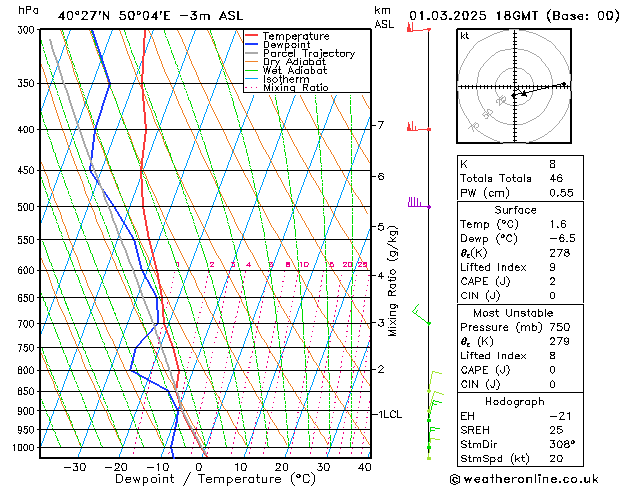Click the StmSpd (kt) value 20

[556, 459]
